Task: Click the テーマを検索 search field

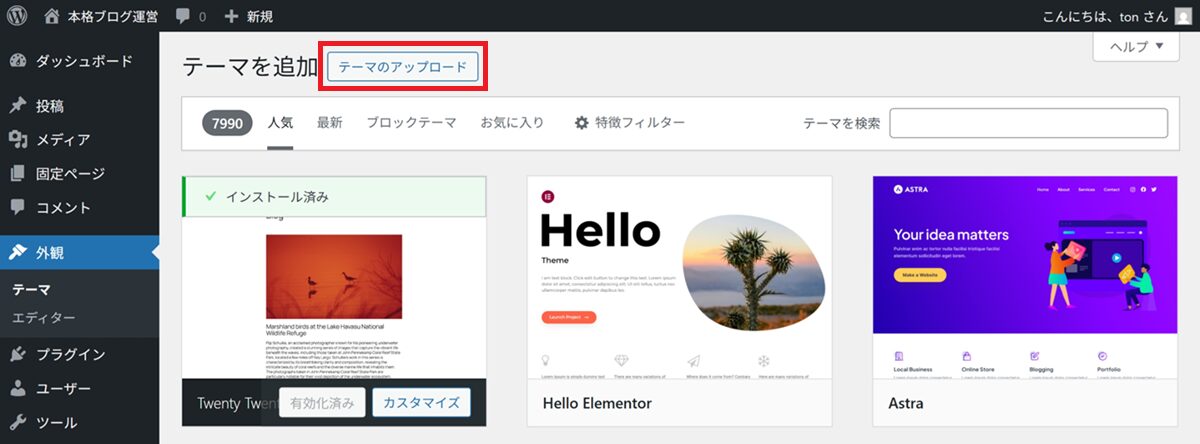Action: click(1028, 123)
